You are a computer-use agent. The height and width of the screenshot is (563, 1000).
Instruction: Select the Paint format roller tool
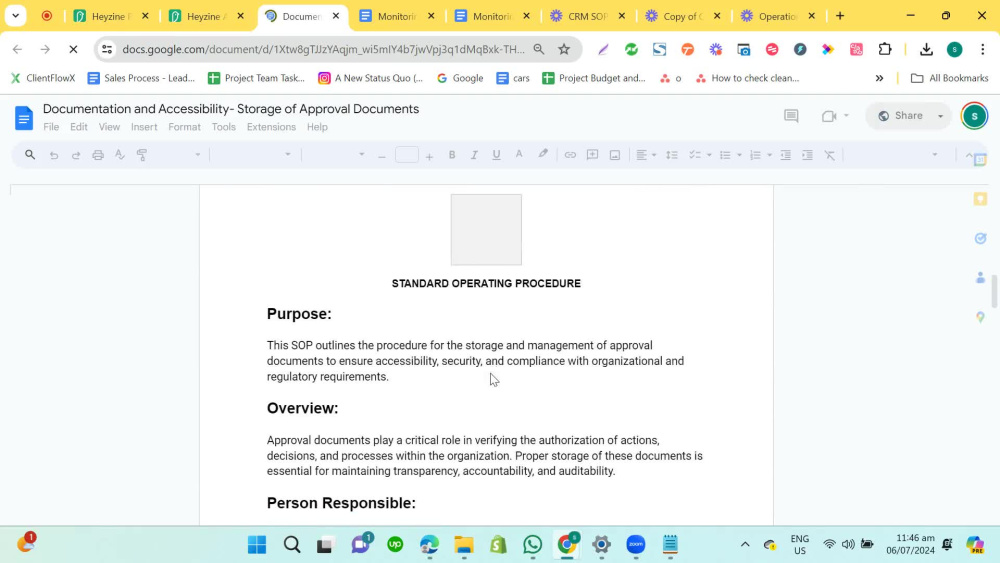point(142,155)
